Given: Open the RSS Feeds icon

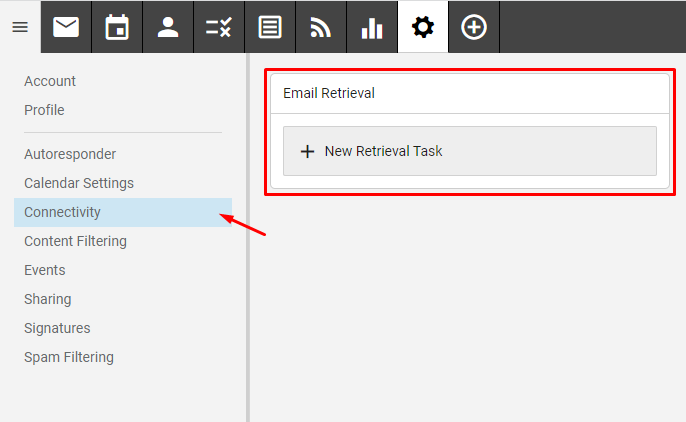Looking at the screenshot, I should 321,27.
